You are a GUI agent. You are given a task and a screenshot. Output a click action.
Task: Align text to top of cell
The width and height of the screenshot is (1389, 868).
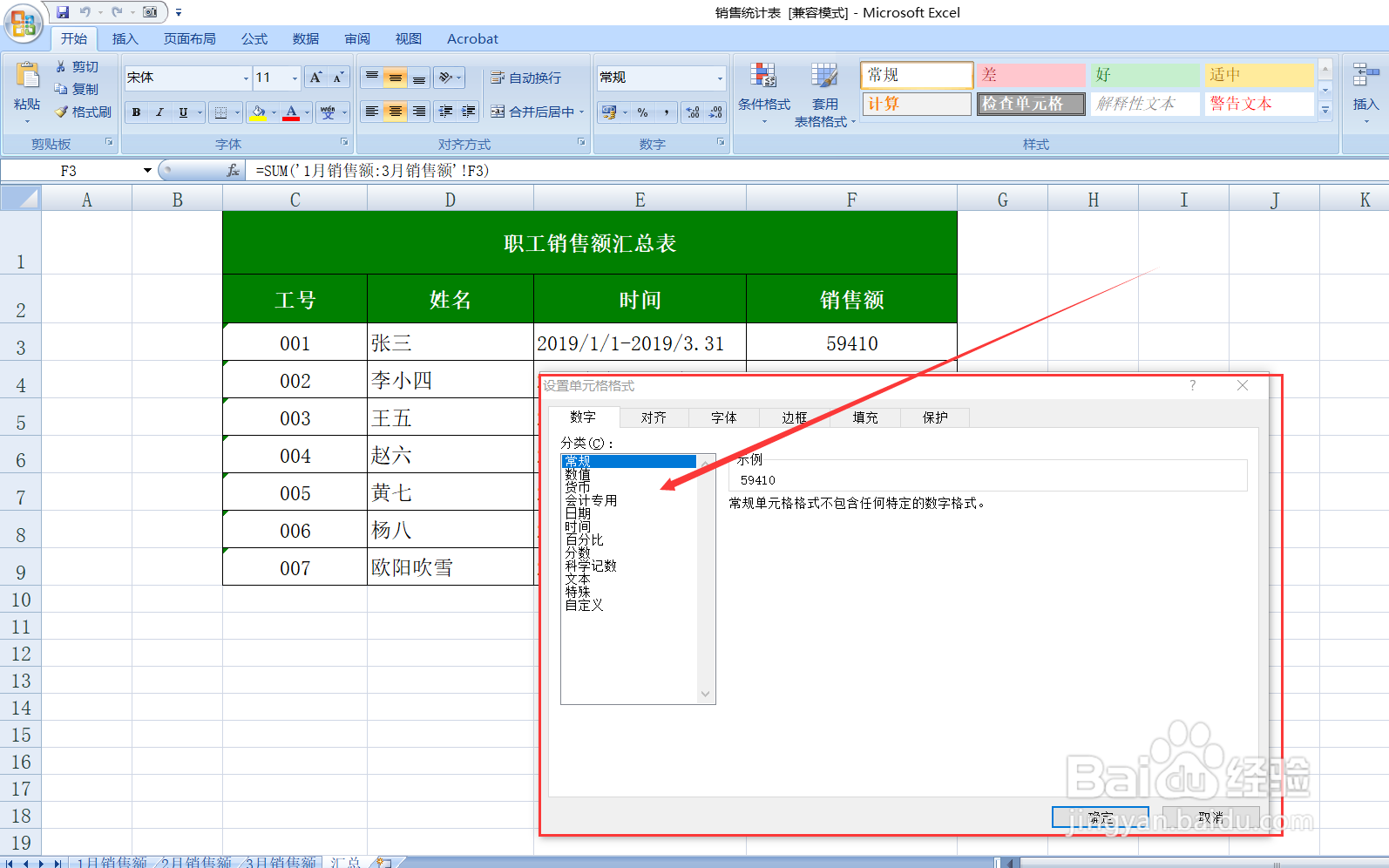(372, 78)
